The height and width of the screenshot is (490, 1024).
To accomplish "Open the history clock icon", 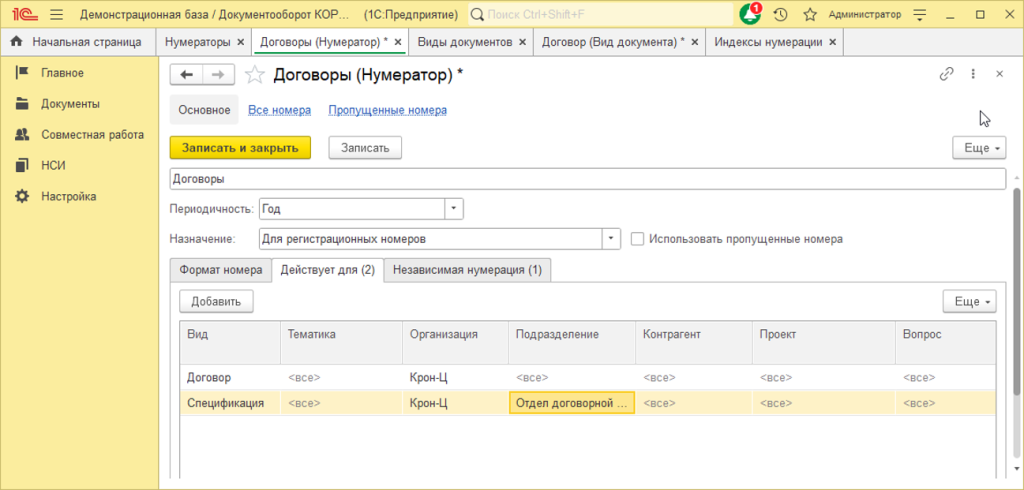I will coord(780,15).
